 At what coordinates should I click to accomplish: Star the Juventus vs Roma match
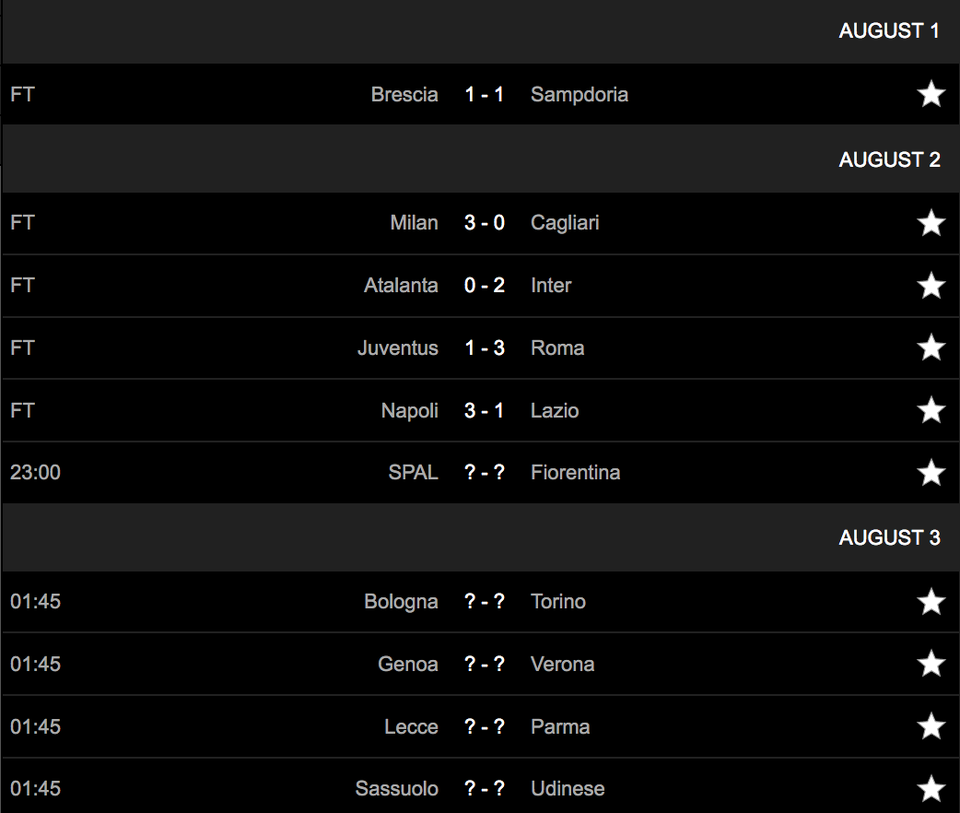[931, 348]
